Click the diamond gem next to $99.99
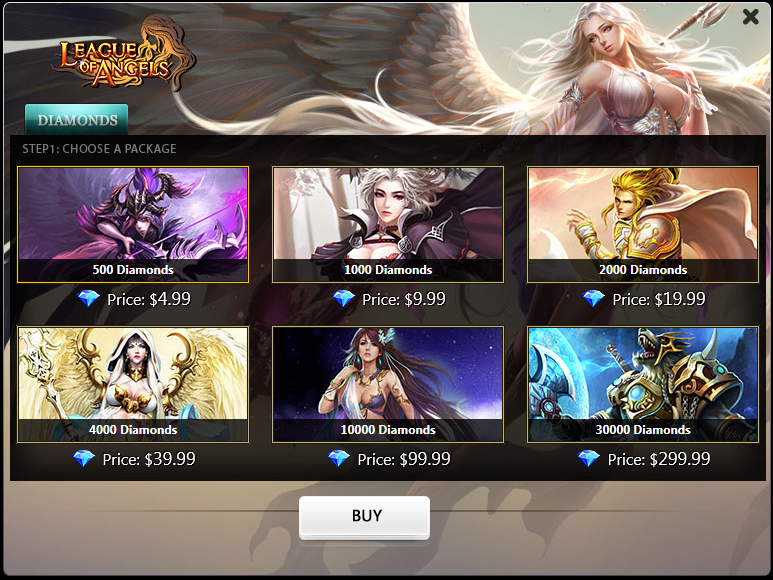 click(x=339, y=459)
